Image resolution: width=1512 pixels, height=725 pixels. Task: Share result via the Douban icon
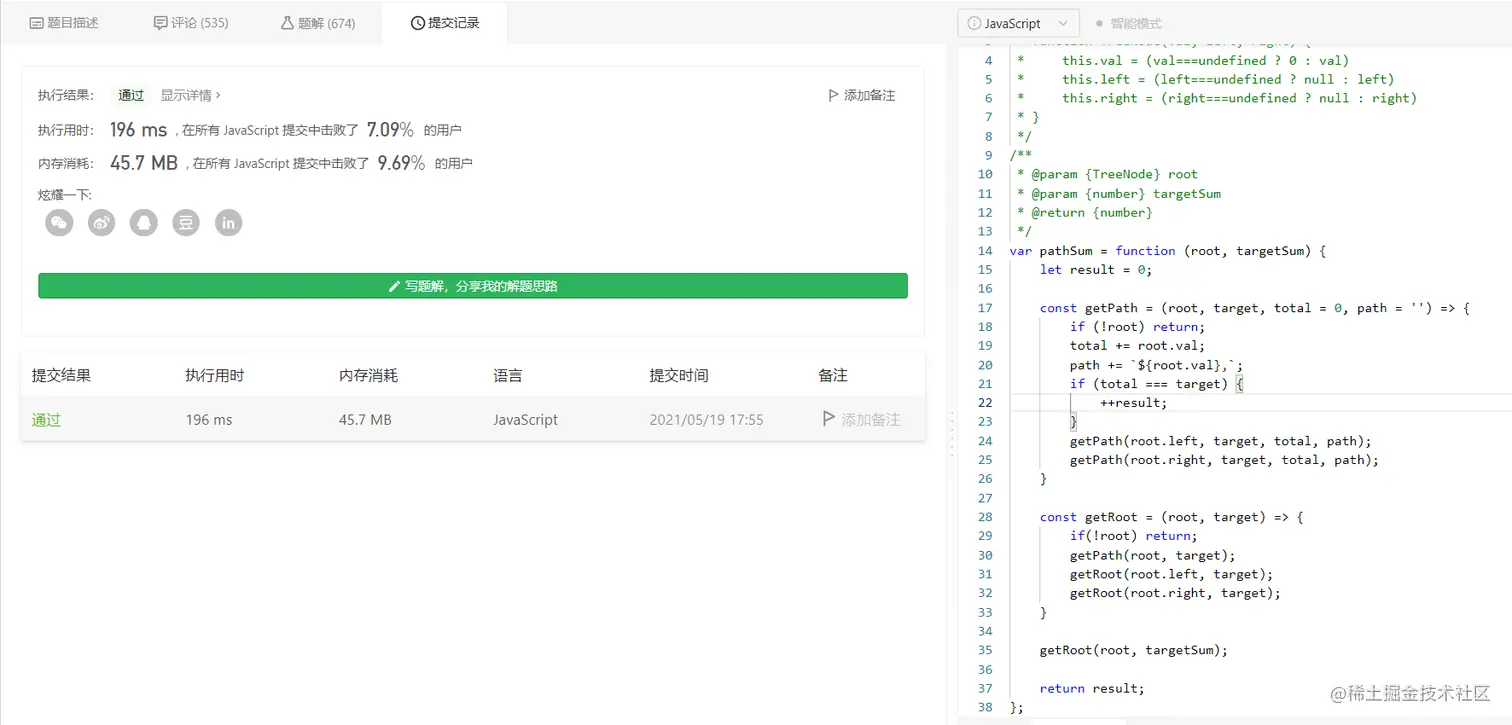pos(187,223)
